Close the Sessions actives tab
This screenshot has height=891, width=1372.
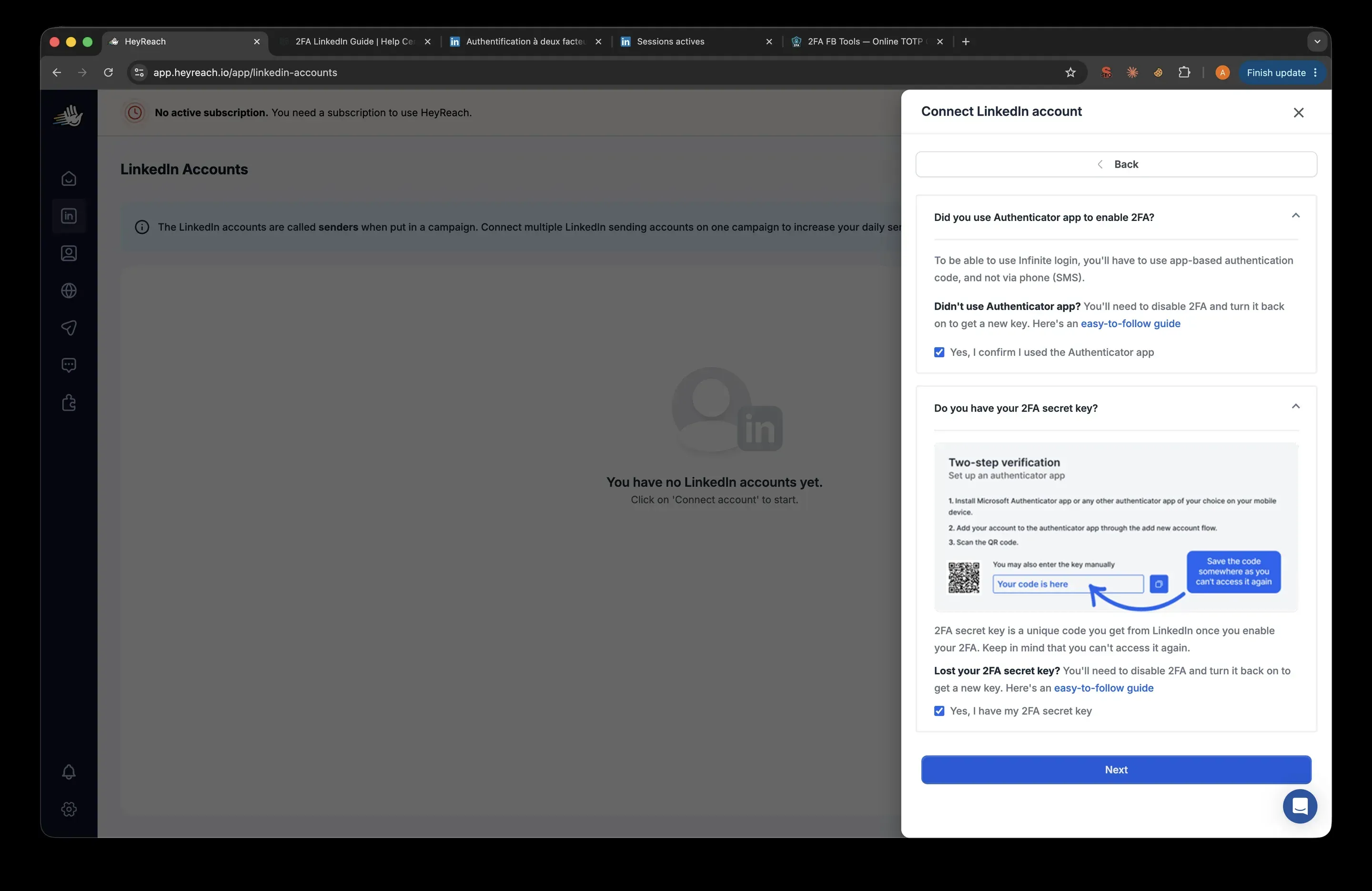click(768, 41)
